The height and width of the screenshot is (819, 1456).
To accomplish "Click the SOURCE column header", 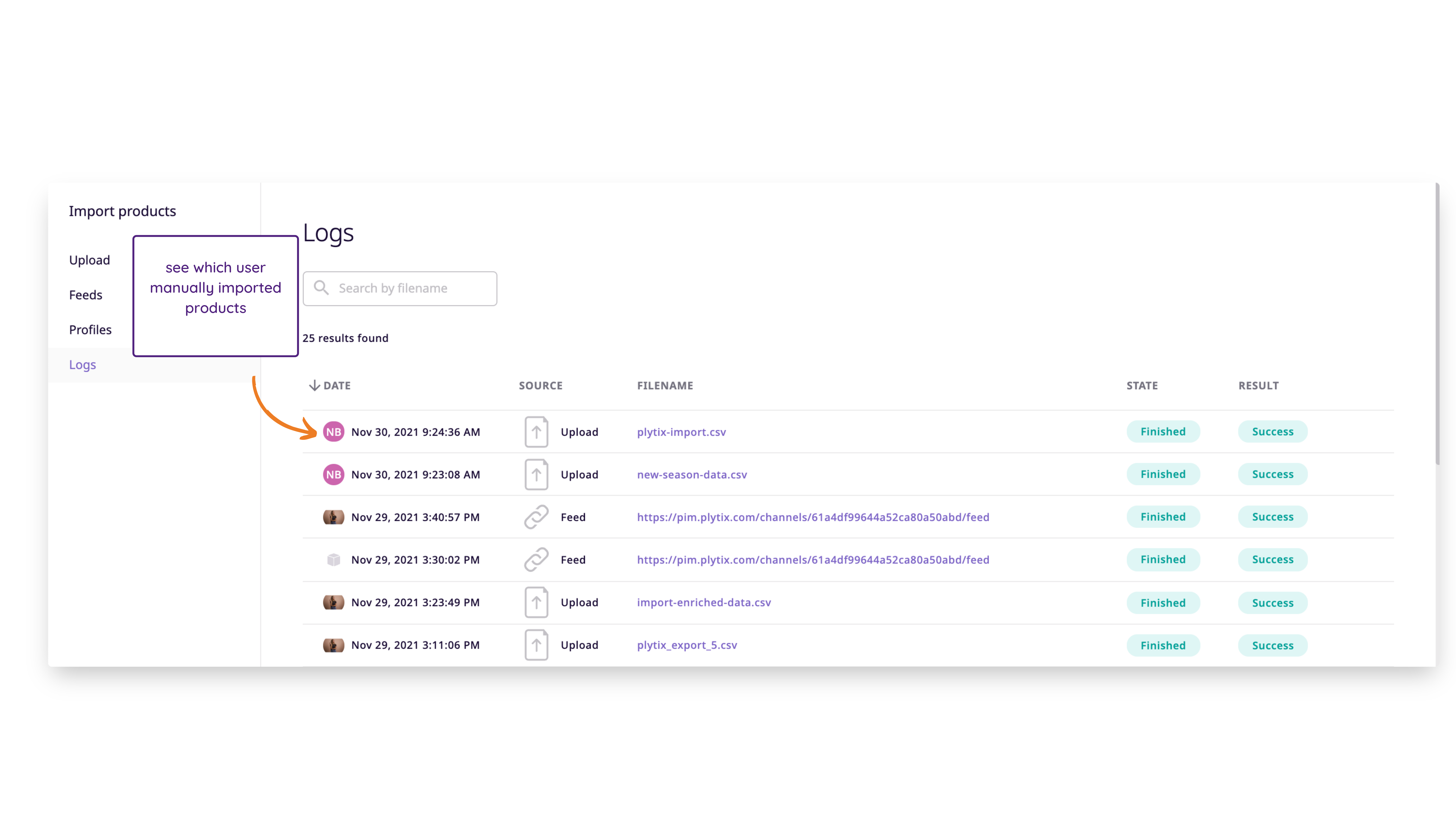I will [x=540, y=385].
